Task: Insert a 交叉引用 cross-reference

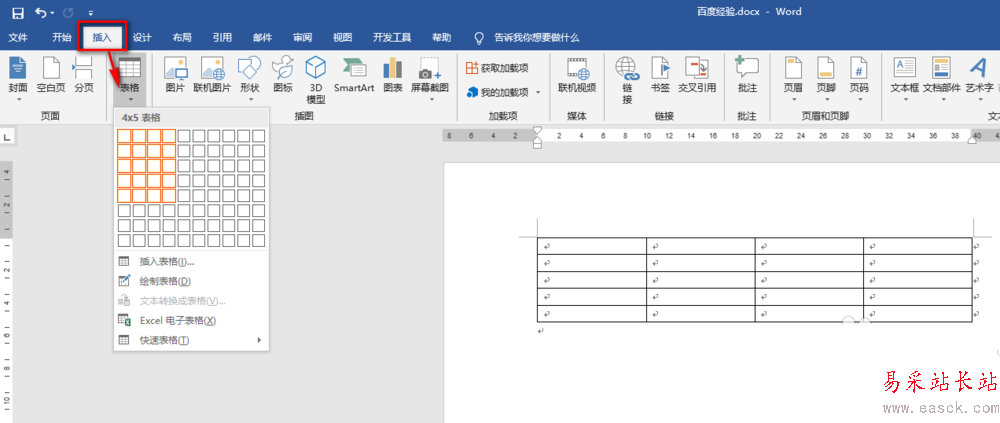Action: pyautogui.click(x=697, y=75)
